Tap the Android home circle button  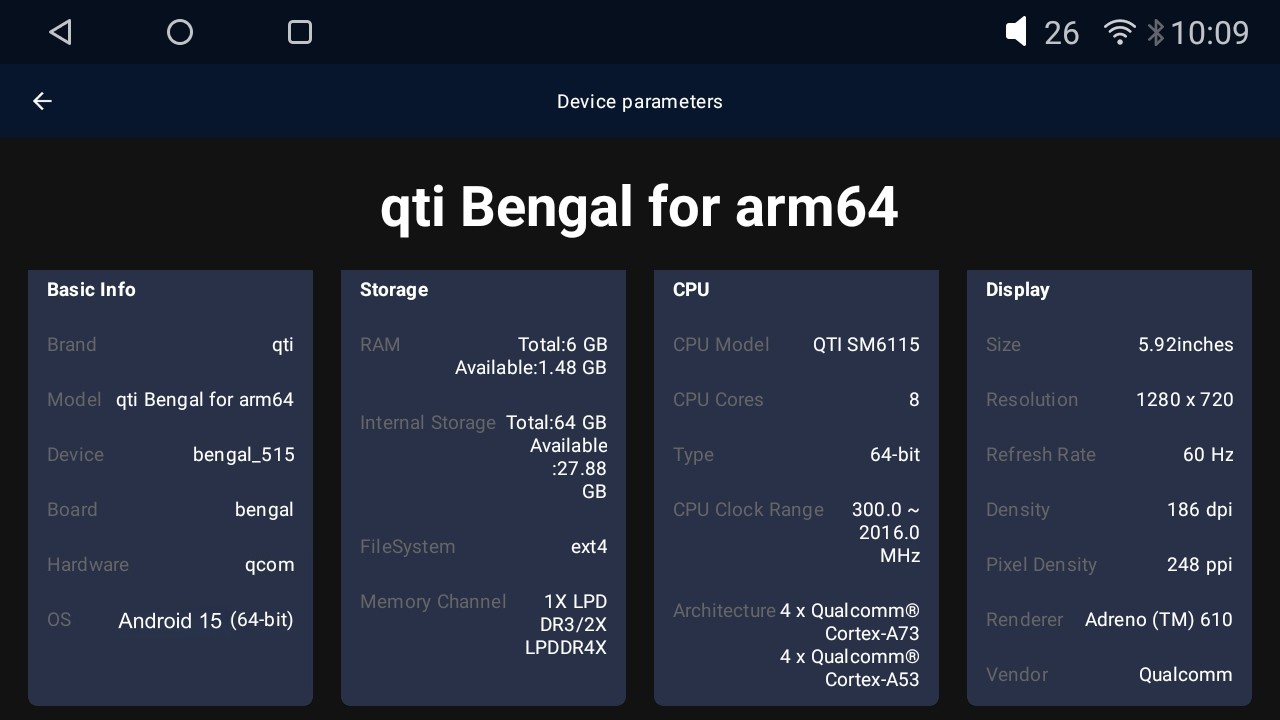click(x=180, y=33)
